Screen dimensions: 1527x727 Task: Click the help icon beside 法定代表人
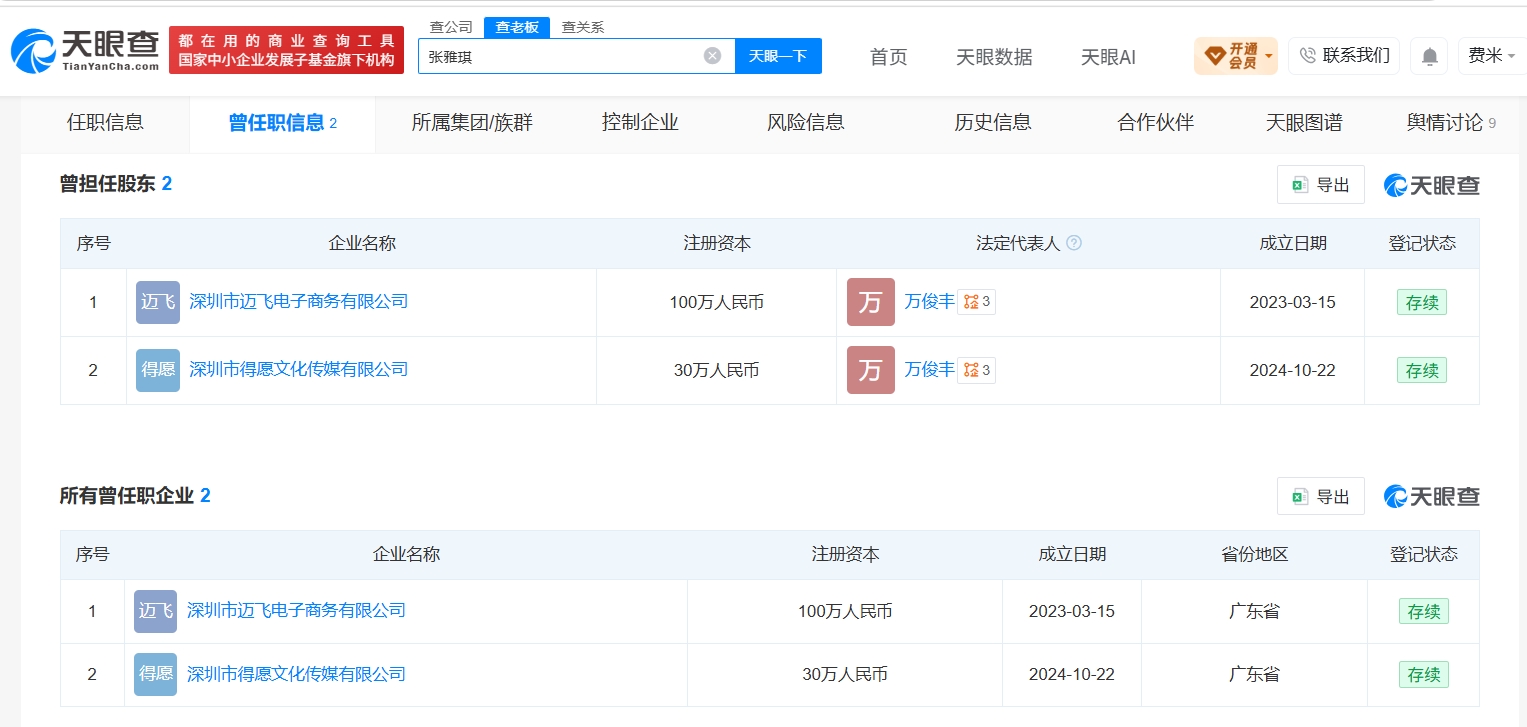pyautogui.click(x=1074, y=243)
